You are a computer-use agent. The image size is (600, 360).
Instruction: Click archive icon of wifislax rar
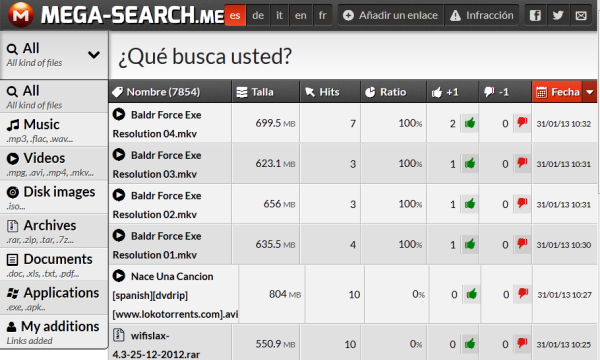119,335
